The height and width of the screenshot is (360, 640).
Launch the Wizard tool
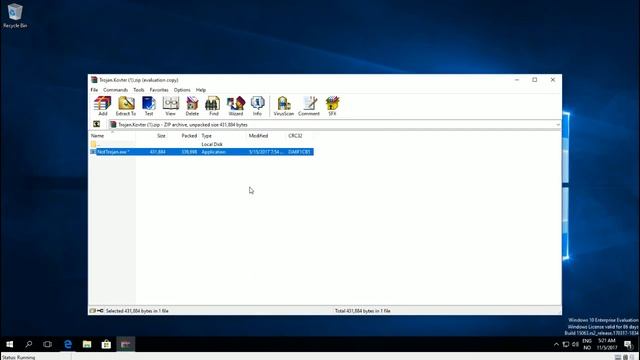coord(236,106)
